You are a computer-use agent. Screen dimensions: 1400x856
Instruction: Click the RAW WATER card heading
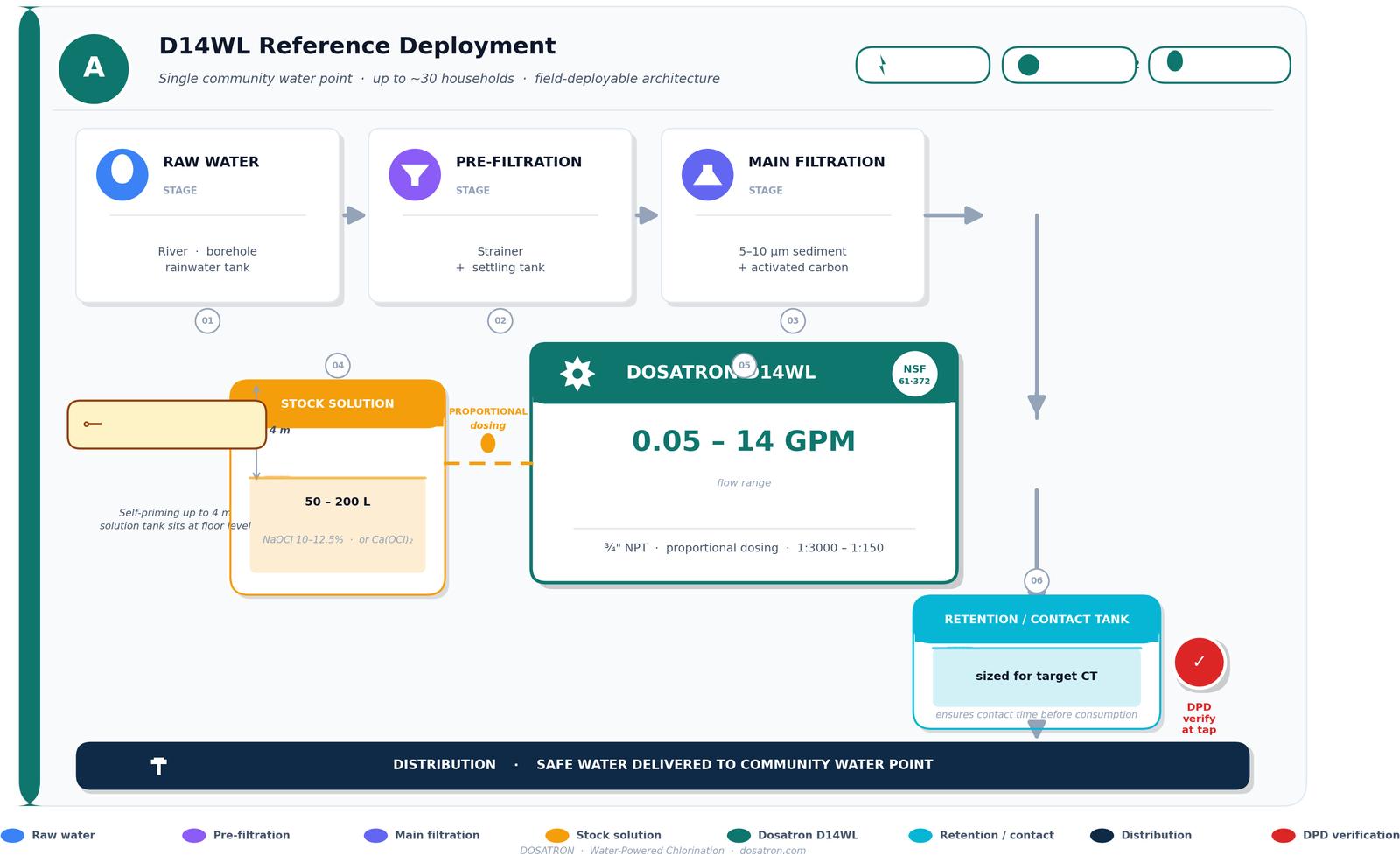(x=211, y=162)
